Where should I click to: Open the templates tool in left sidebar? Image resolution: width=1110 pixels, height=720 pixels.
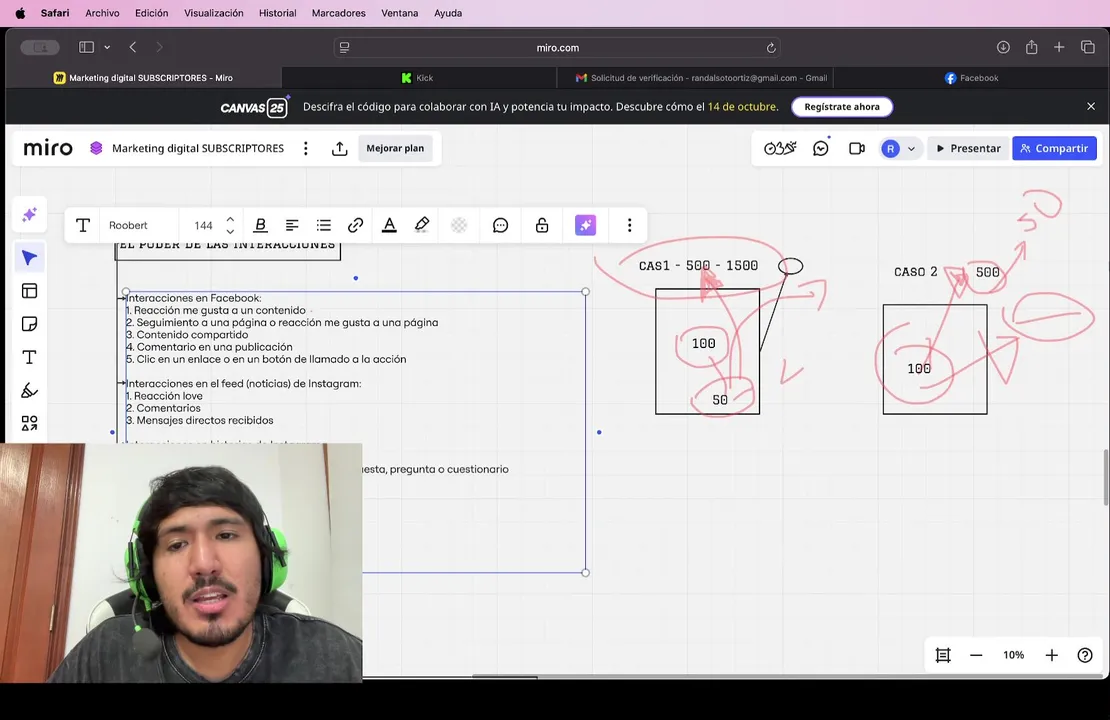pyautogui.click(x=29, y=291)
